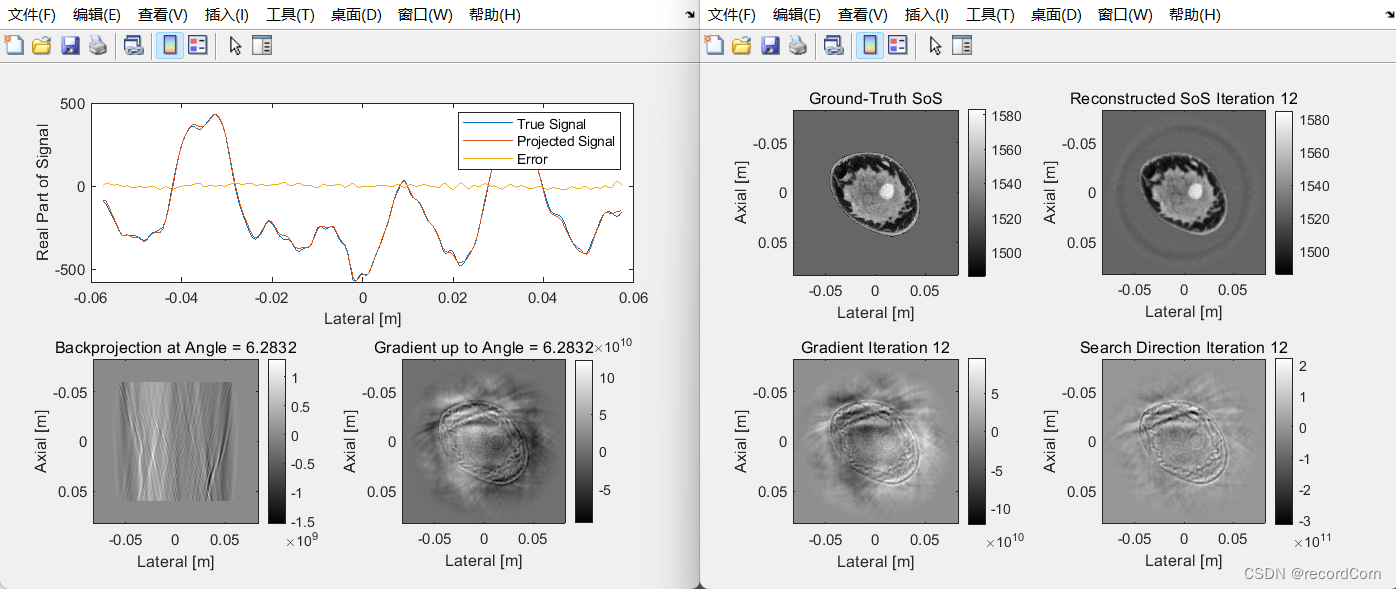Select the Search Direction Iteration 12 image

[x=1184, y=441]
